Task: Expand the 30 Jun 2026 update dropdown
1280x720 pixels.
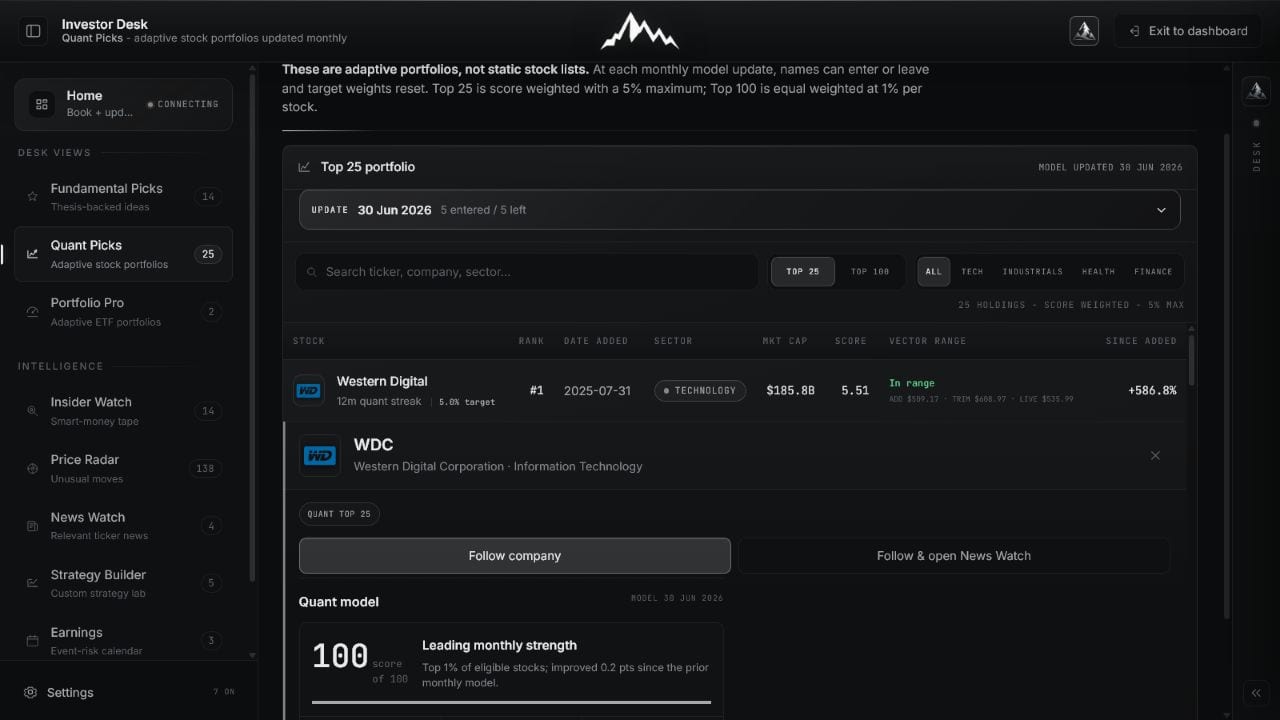Action: click(x=740, y=210)
